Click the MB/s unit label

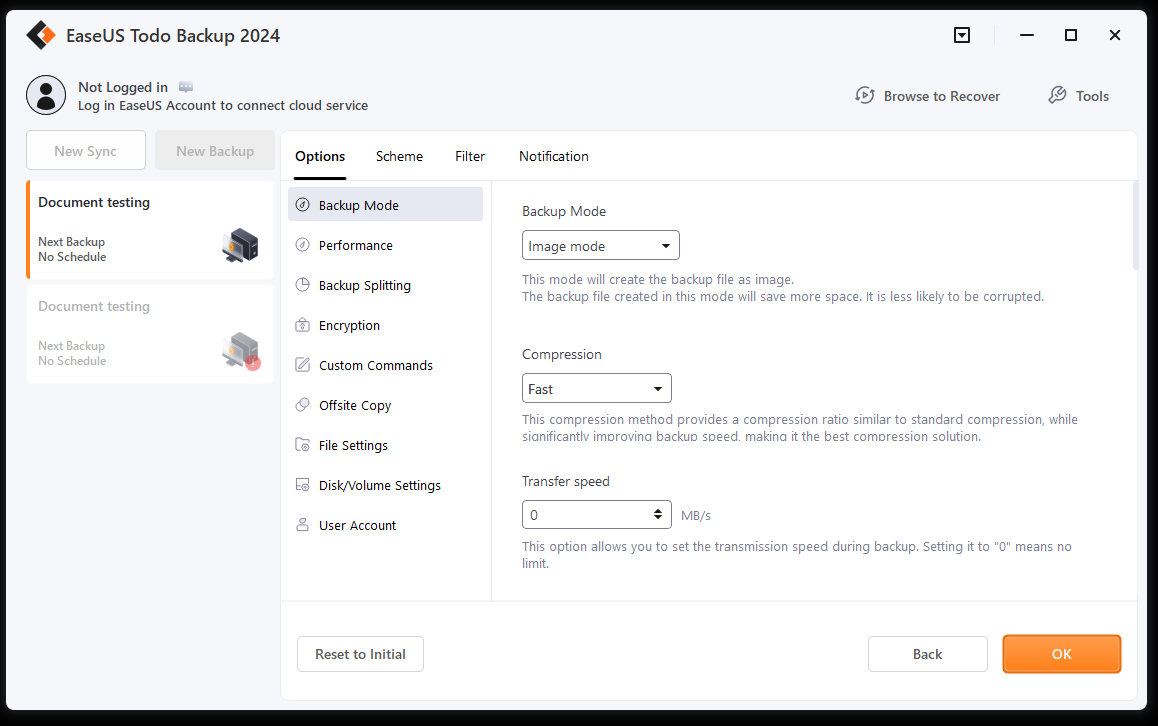pyautogui.click(x=696, y=516)
